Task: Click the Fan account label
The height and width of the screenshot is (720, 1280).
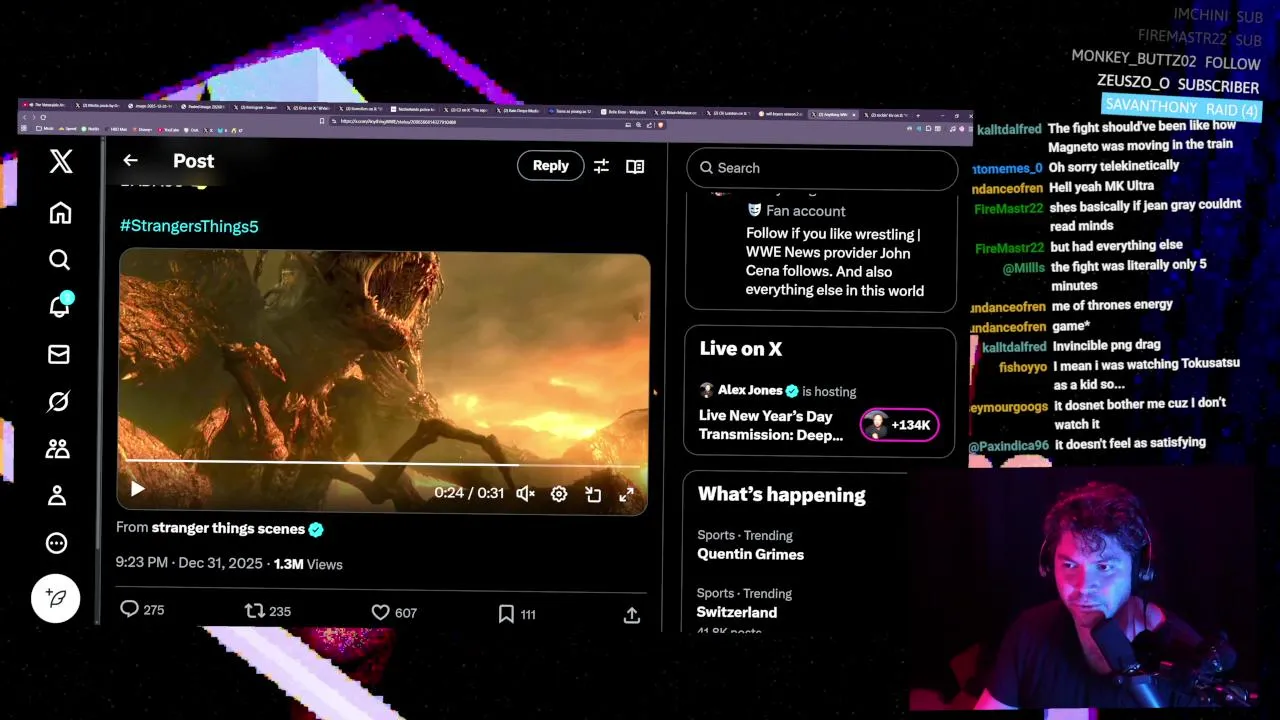Action: click(x=806, y=211)
